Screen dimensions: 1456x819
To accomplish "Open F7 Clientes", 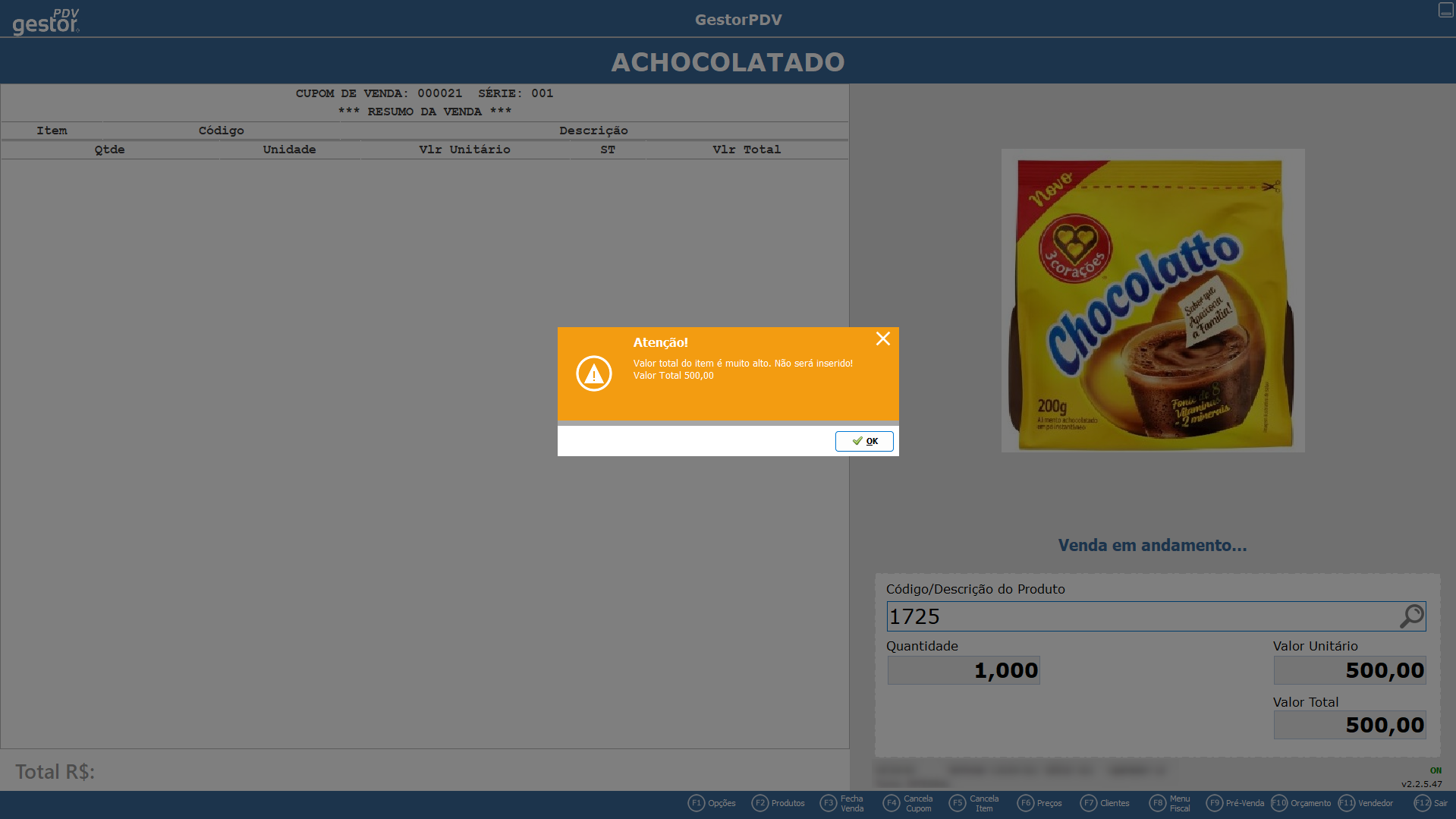I will point(1105,803).
